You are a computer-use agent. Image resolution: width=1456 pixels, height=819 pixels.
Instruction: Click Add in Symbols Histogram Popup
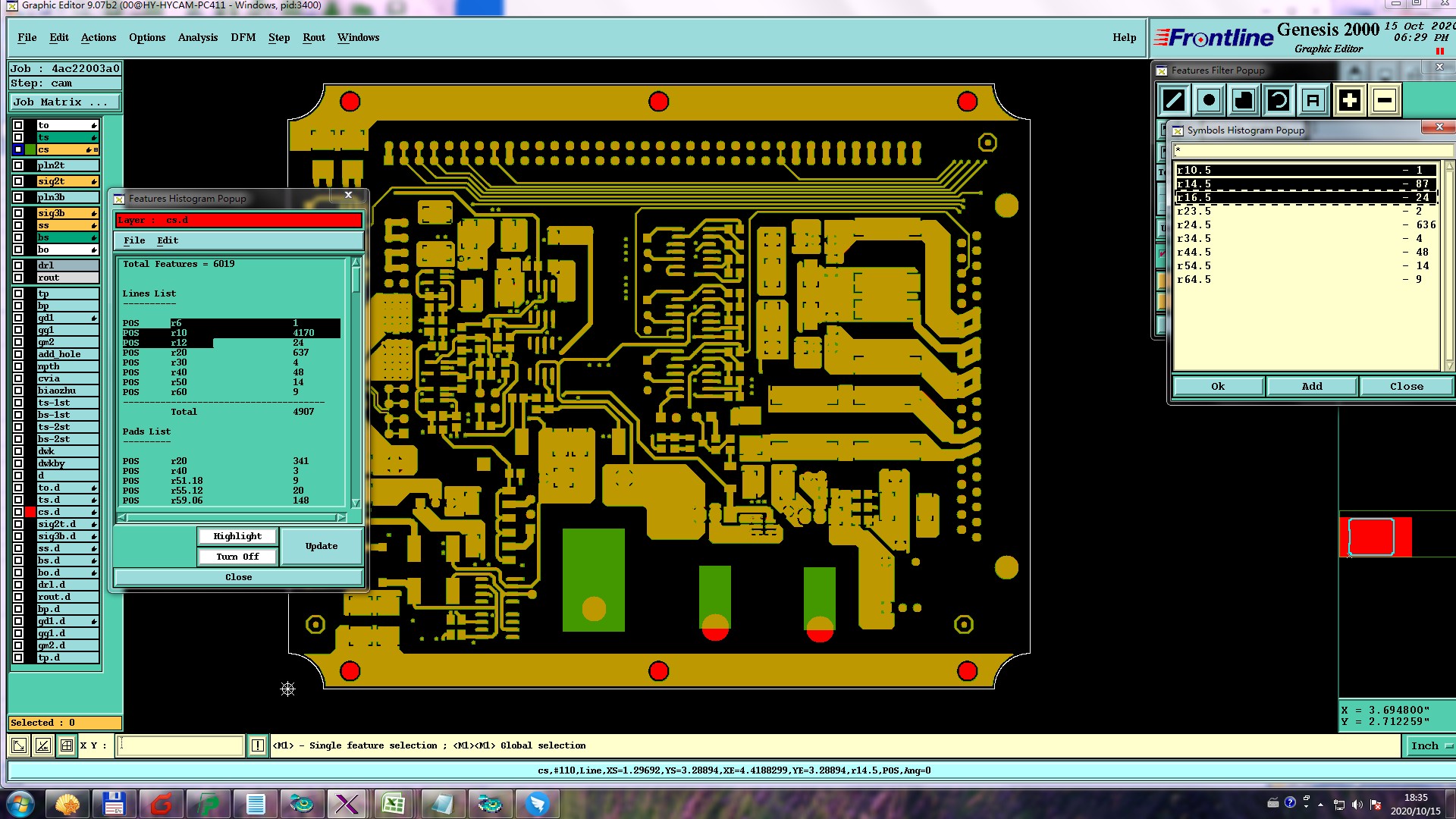coord(1312,386)
